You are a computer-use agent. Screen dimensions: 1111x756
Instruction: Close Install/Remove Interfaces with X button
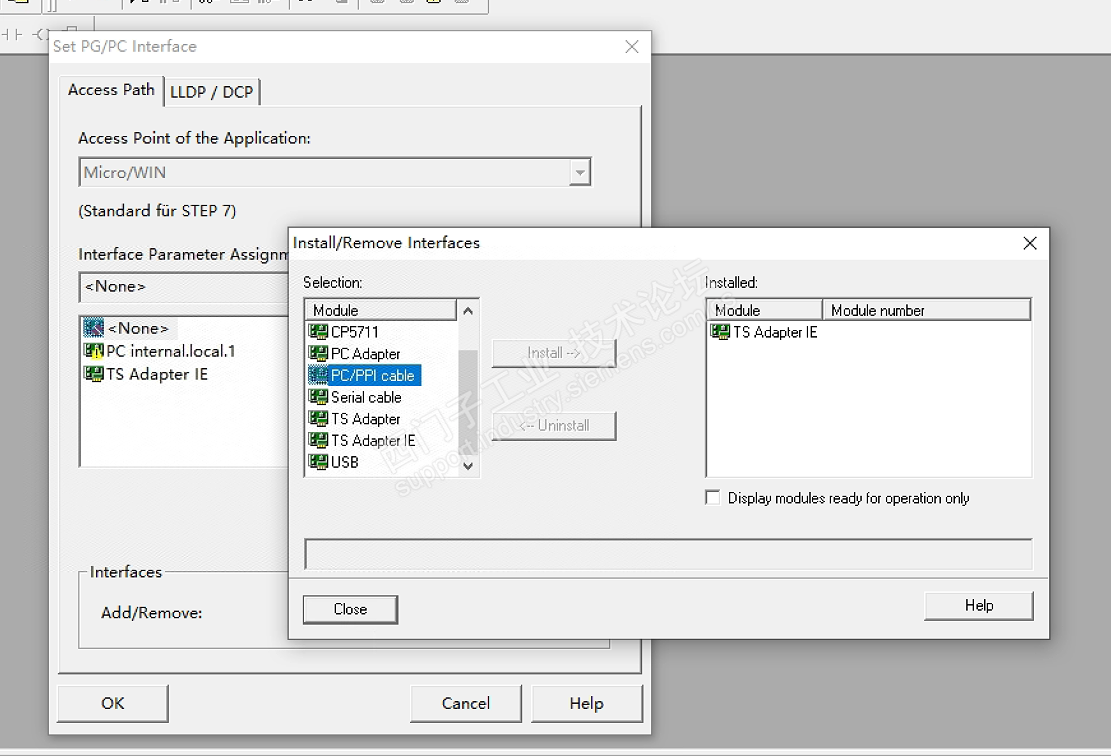click(x=1030, y=243)
